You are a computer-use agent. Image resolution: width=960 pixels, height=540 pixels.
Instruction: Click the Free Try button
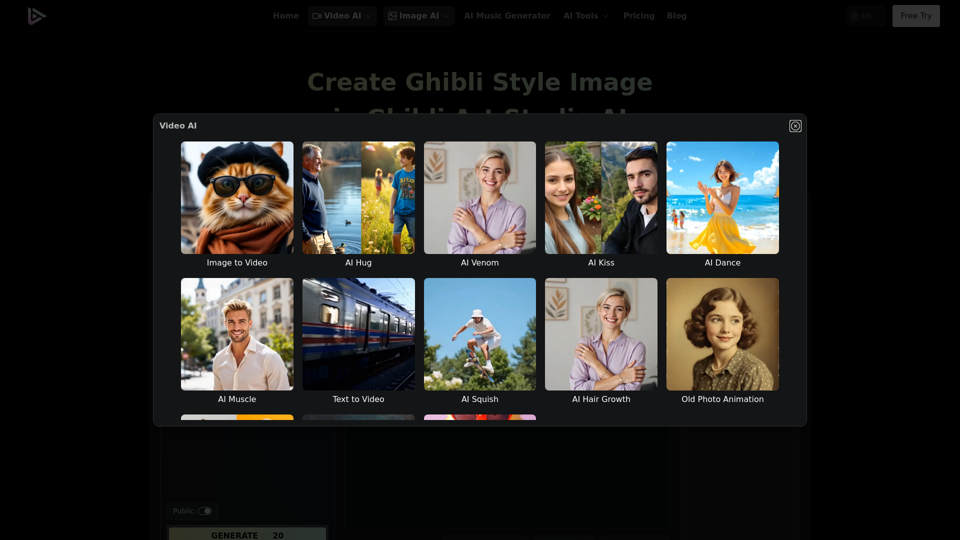pos(916,16)
